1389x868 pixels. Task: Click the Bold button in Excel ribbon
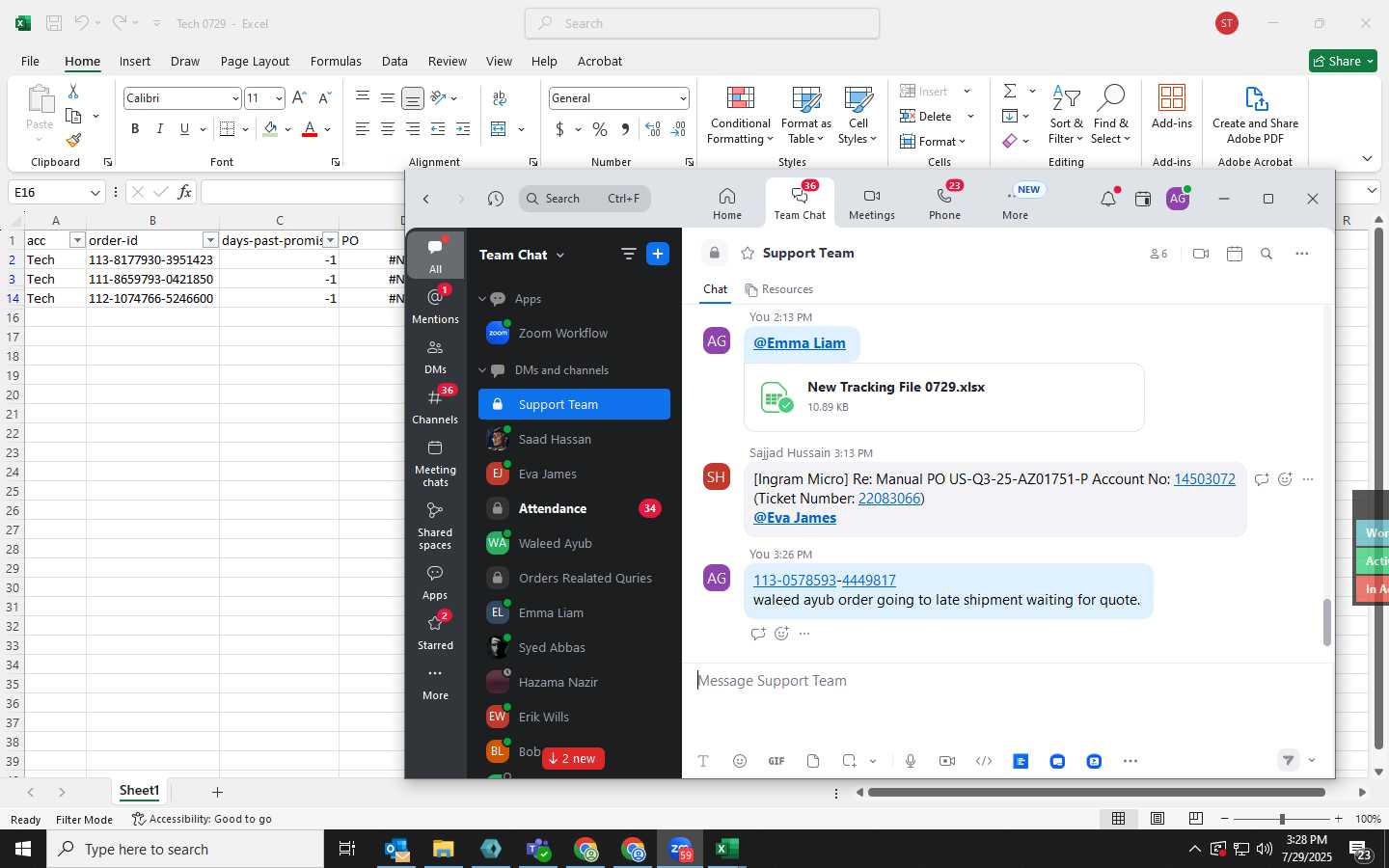tap(135, 129)
